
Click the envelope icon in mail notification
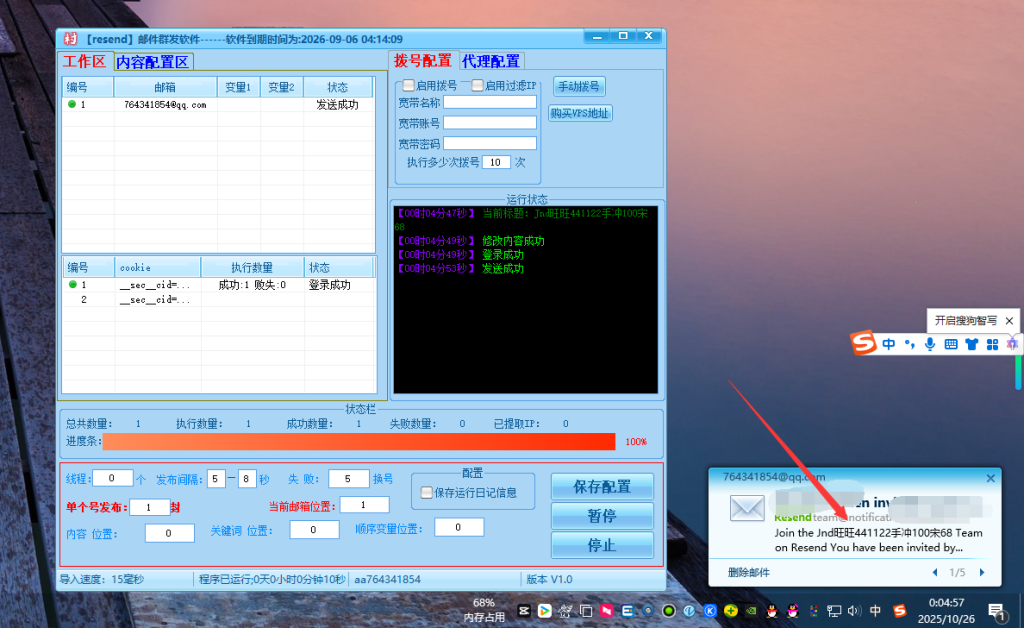pyautogui.click(x=746, y=507)
